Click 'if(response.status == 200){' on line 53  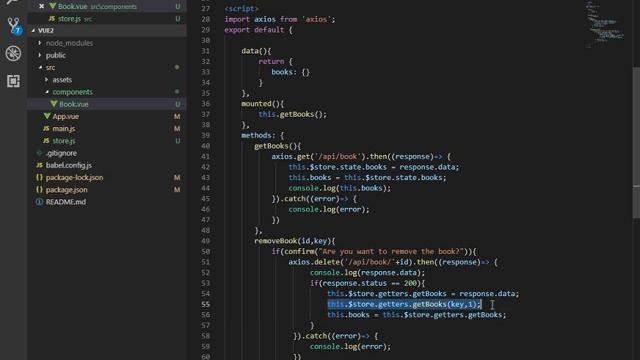[x=367, y=283]
